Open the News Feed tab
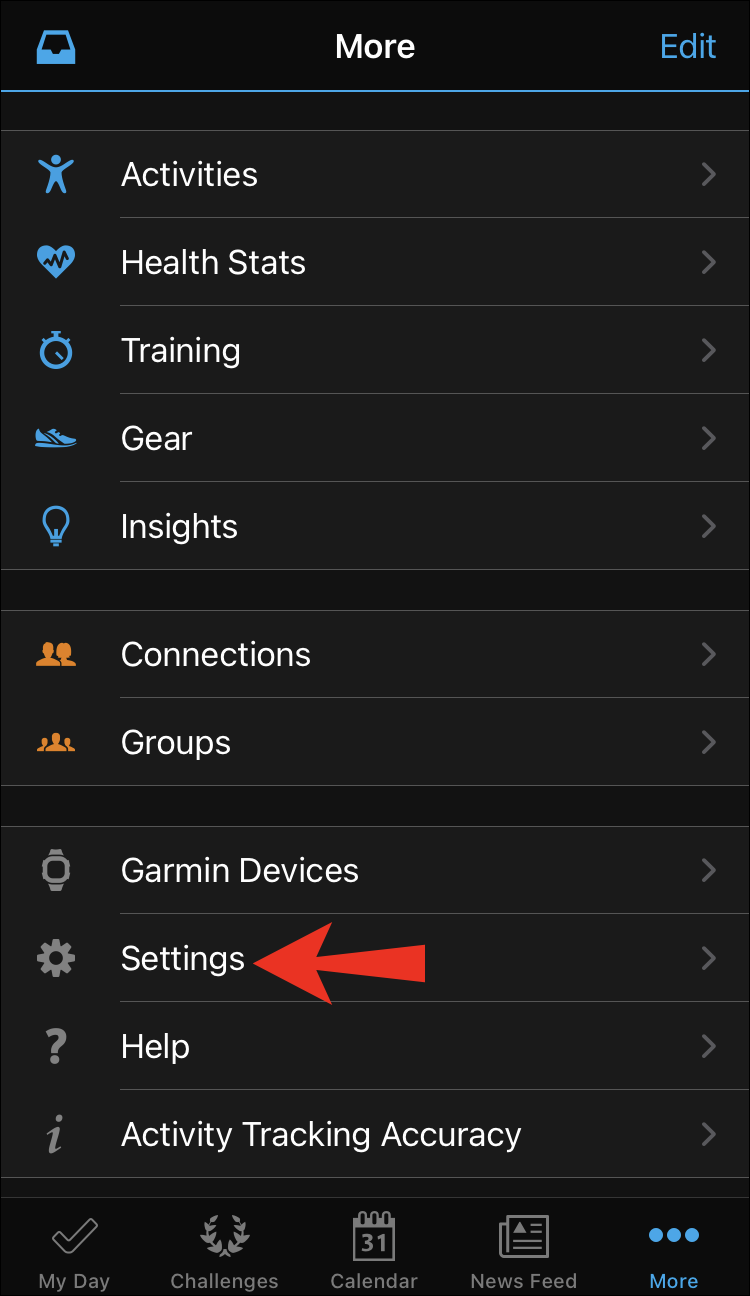The width and height of the screenshot is (750, 1296). (524, 1249)
